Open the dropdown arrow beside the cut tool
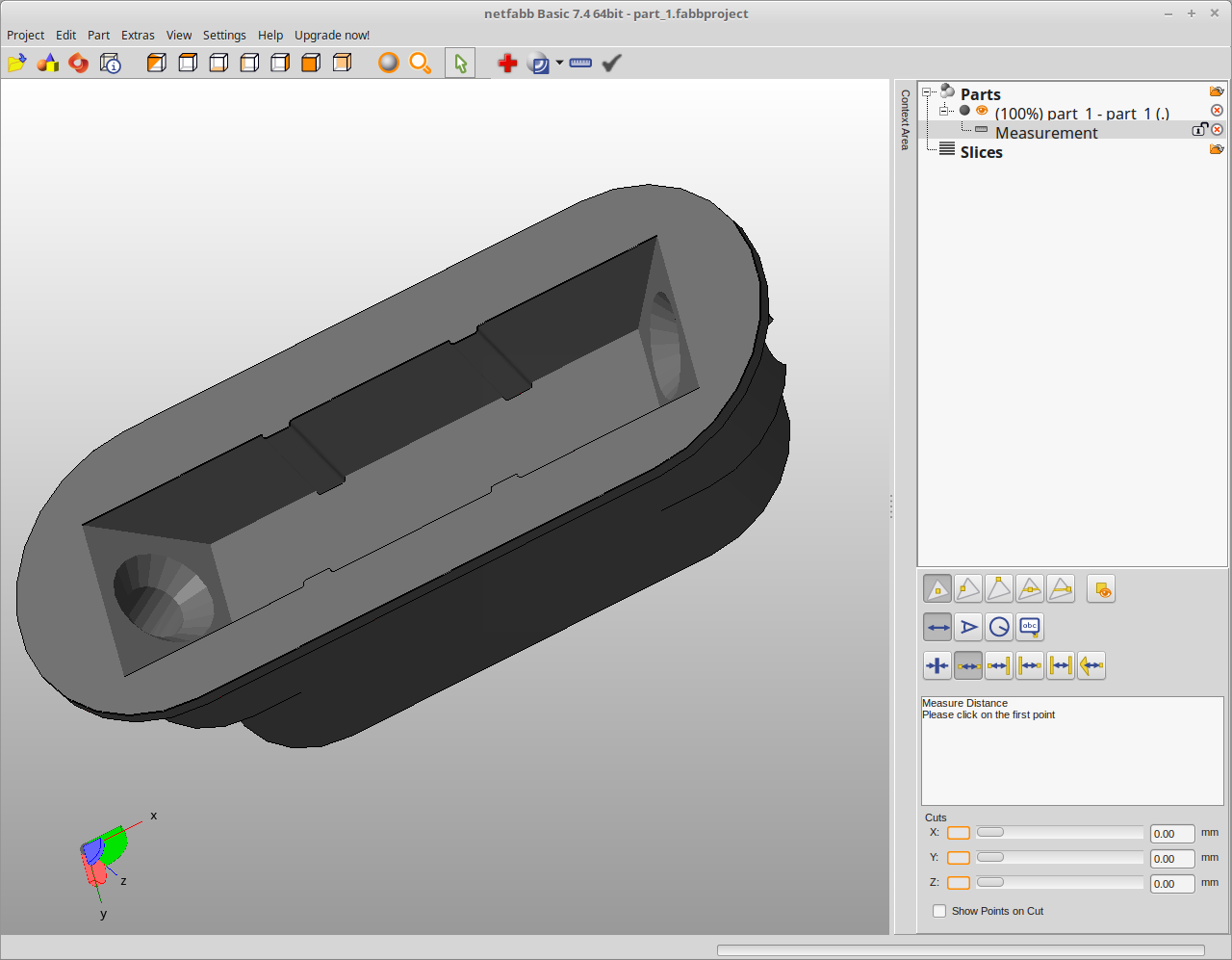The image size is (1232, 960). (x=559, y=64)
